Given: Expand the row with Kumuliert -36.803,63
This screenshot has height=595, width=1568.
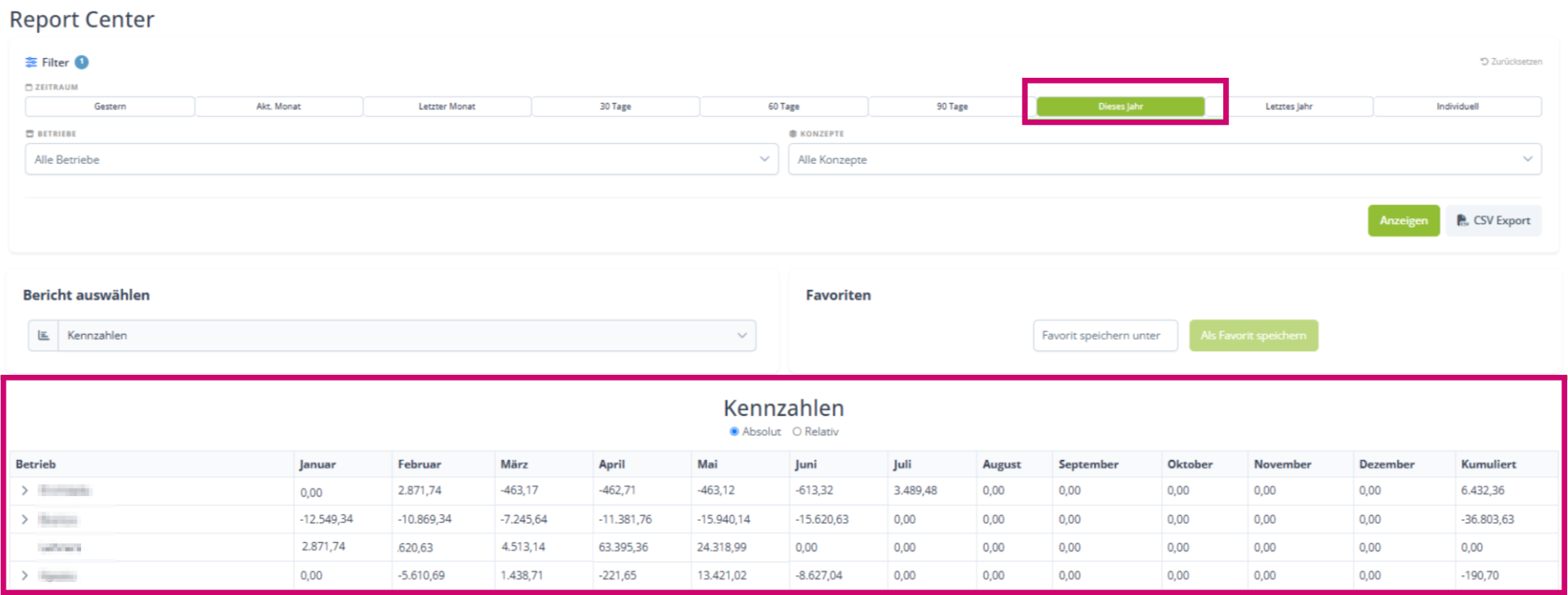Looking at the screenshot, I should coord(25,519).
